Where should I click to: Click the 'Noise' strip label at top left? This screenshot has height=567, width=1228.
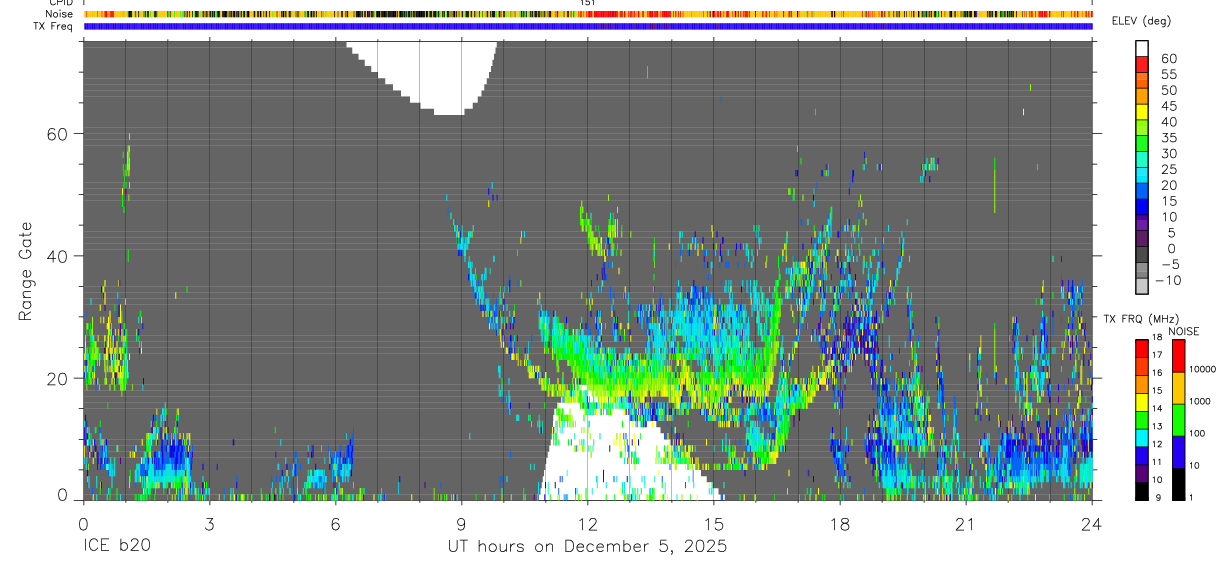pos(60,14)
